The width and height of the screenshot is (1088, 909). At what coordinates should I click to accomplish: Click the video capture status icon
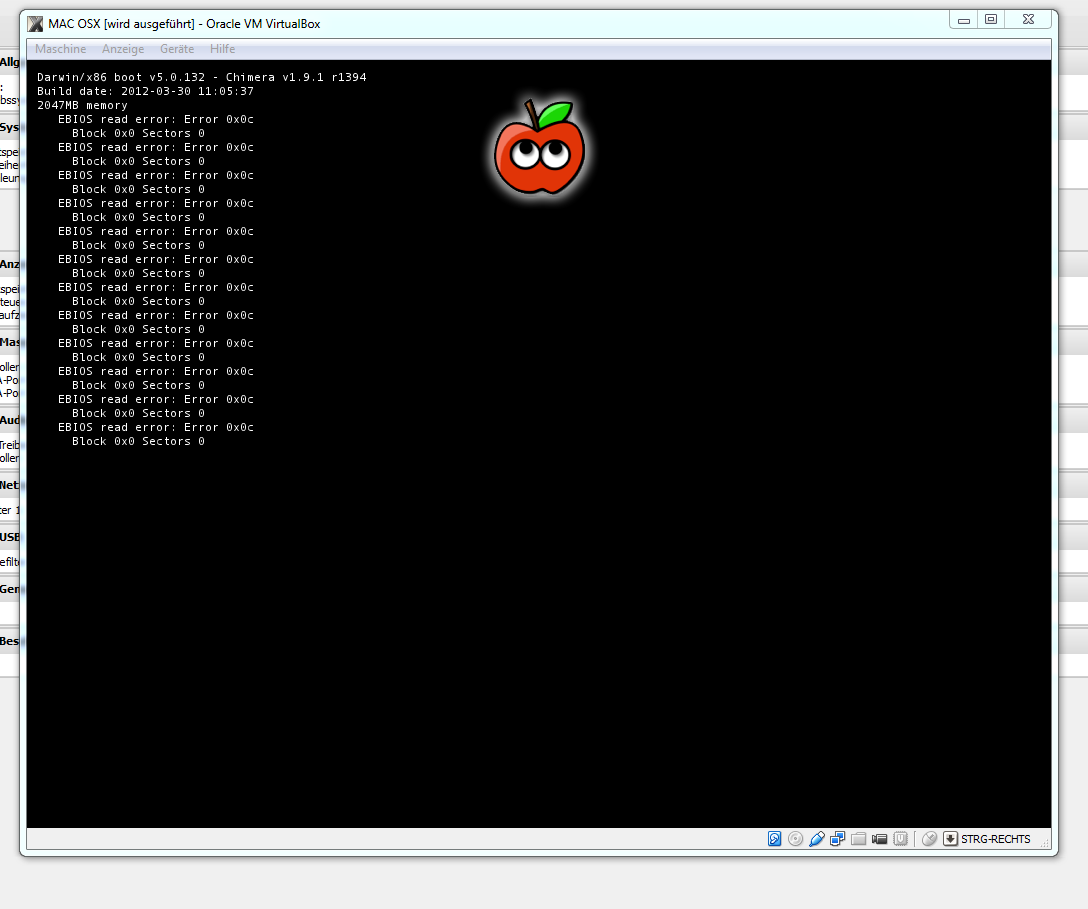pos(879,839)
